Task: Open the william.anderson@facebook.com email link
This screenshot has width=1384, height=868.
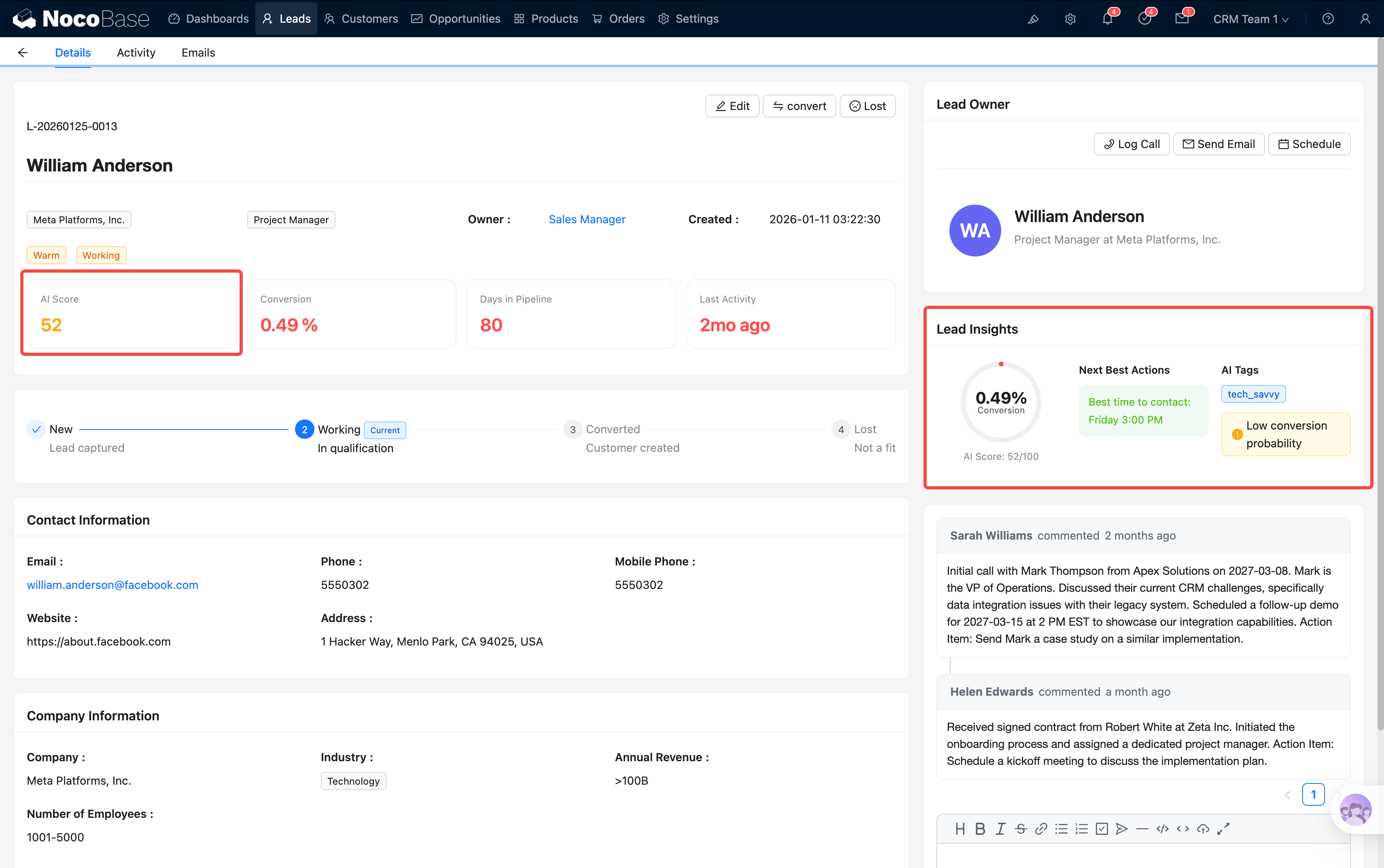Action: tap(113, 585)
